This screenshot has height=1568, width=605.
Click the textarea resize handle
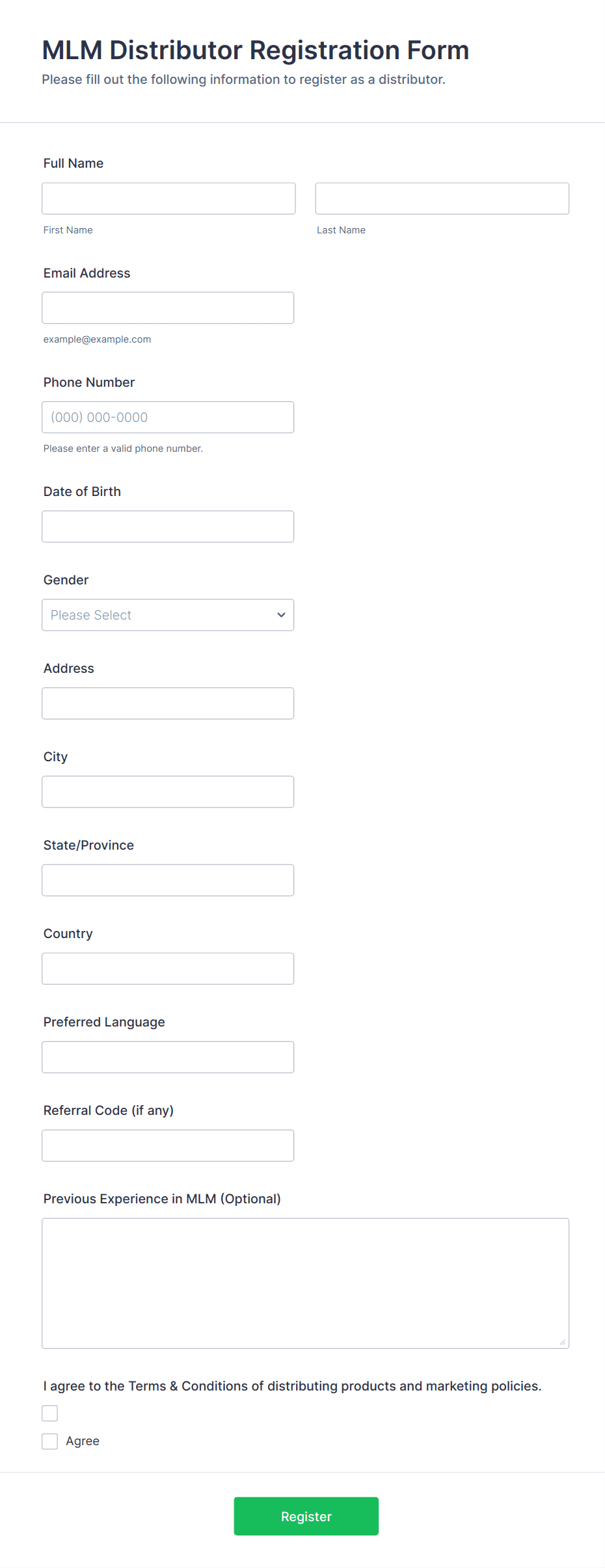click(563, 1342)
